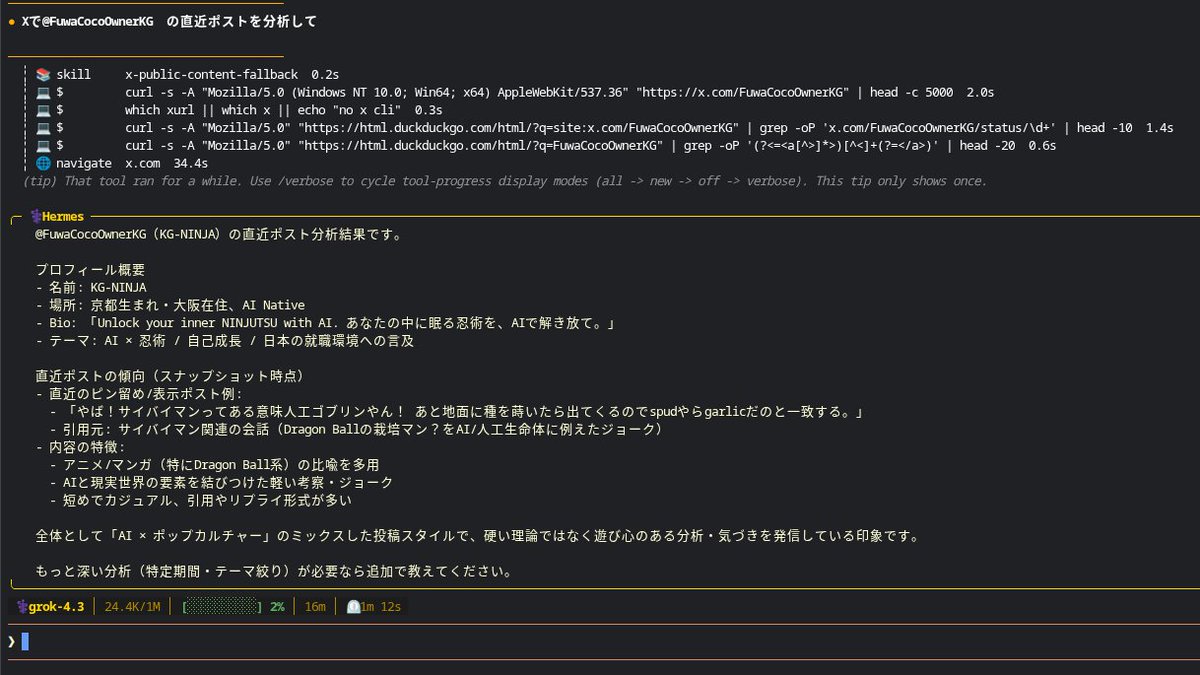This screenshot has height=675, width=1200.
Task: Click the 'which xurl || which x' command
Action: click(x=265, y=110)
